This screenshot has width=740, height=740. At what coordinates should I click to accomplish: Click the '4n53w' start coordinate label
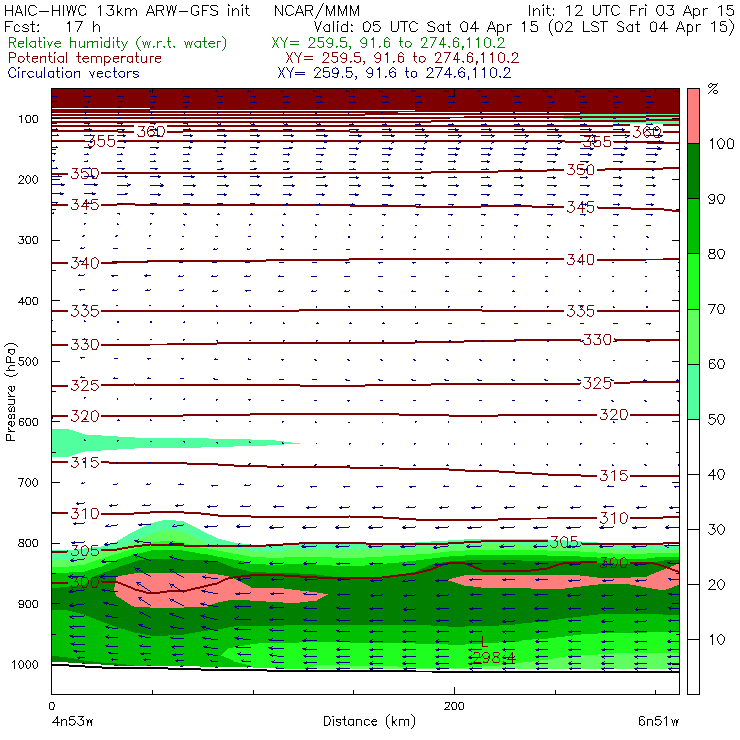tap(73, 721)
